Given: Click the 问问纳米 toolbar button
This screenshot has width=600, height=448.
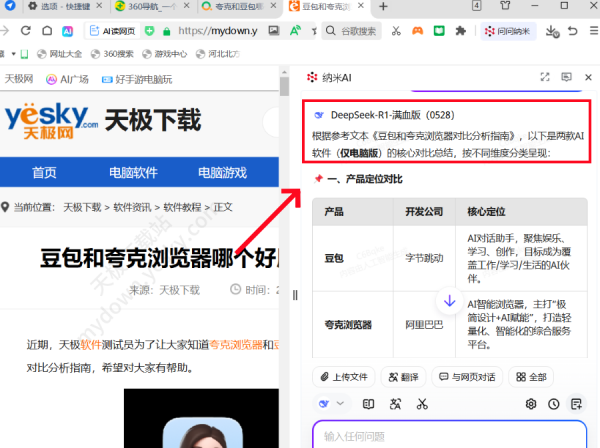Looking at the screenshot, I should pos(509,32).
